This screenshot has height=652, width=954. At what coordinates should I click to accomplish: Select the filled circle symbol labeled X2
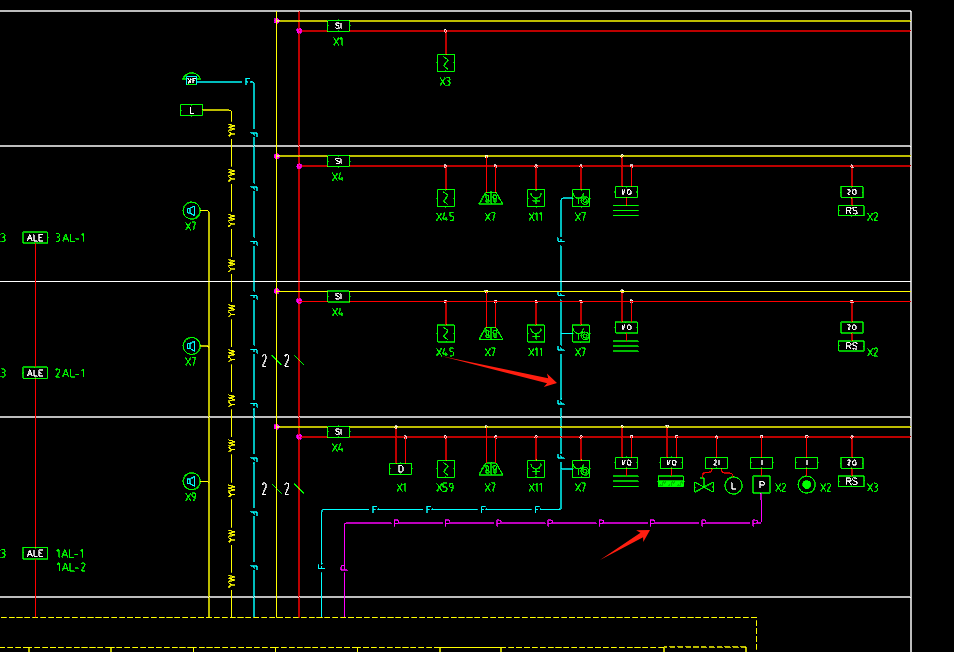pyautogui.click(x=807, y=485)
